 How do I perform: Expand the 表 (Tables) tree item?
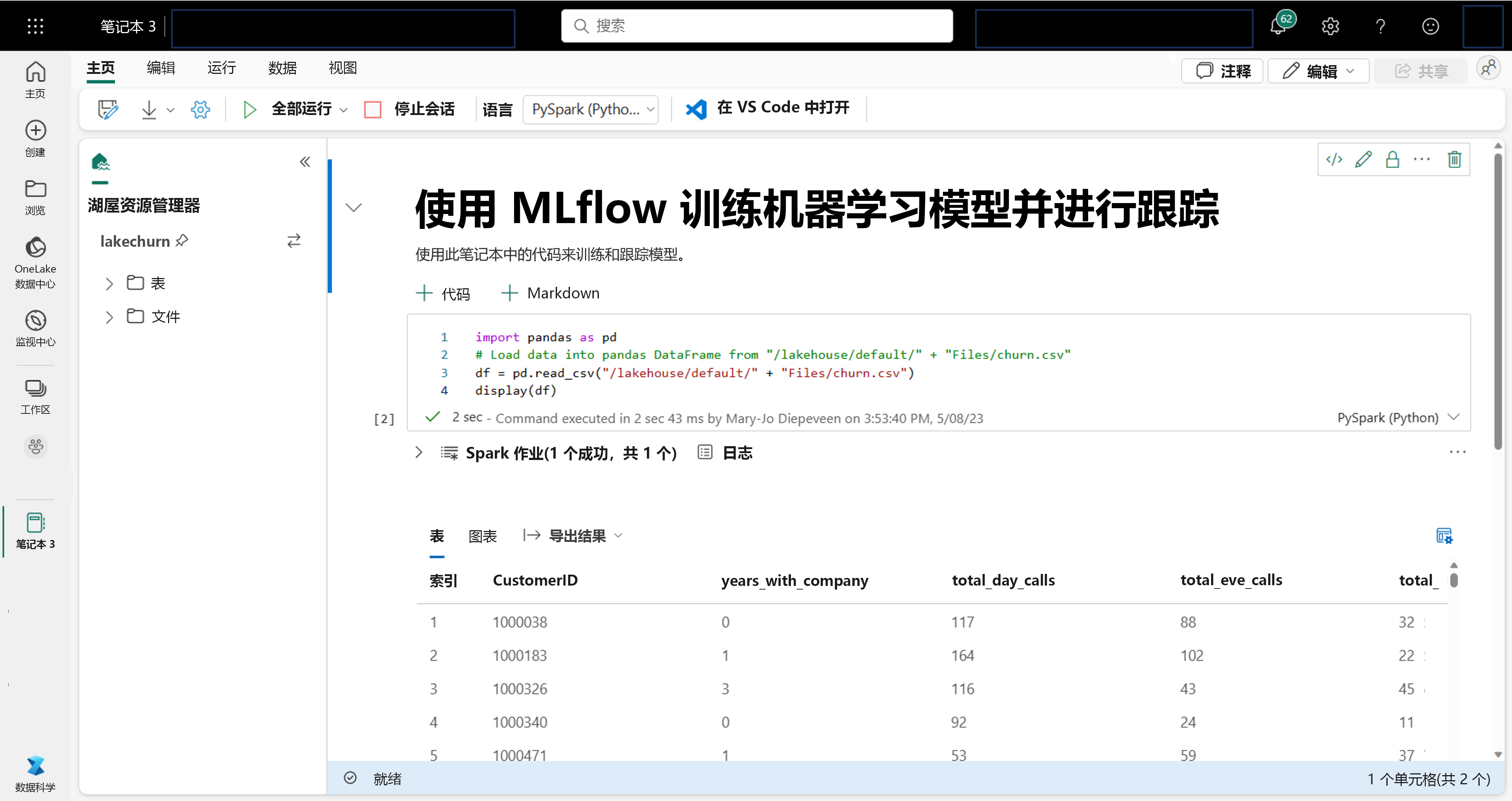pos(109,283)
